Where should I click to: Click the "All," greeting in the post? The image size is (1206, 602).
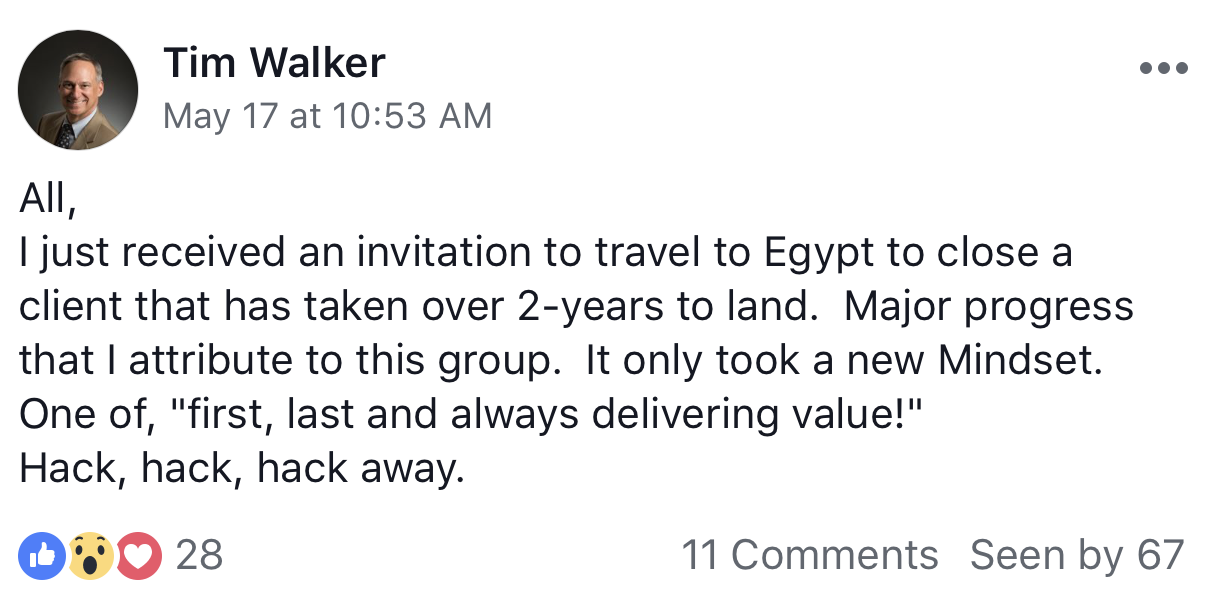(x=47, y=200)
